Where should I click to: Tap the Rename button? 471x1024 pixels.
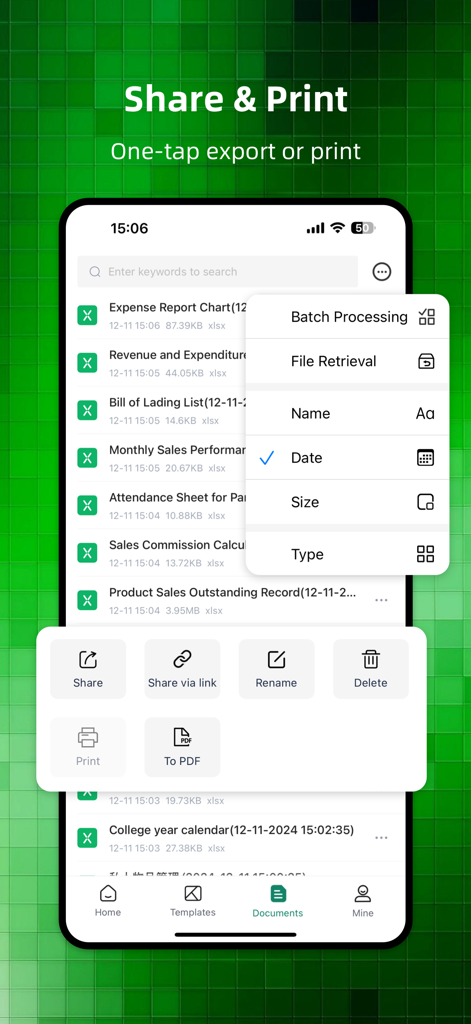(x=276, y=669)
